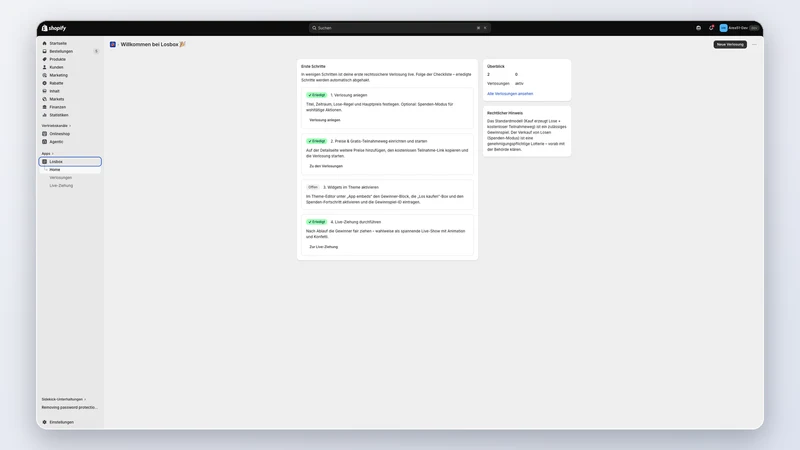Click the store avatar in top bar
The image size is (800, 450).
click(723, 28)
